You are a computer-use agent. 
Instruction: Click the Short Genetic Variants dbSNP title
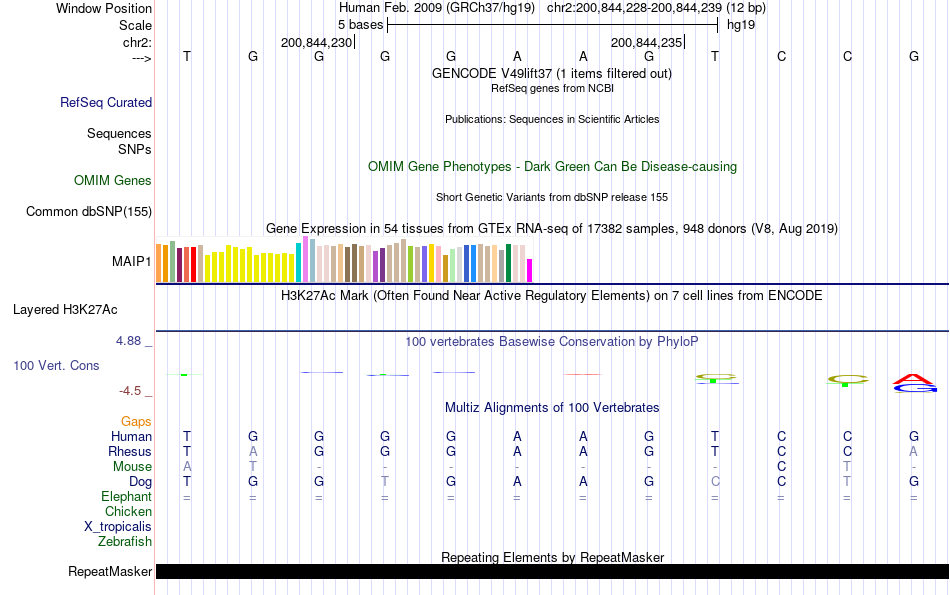click(552, 197)
